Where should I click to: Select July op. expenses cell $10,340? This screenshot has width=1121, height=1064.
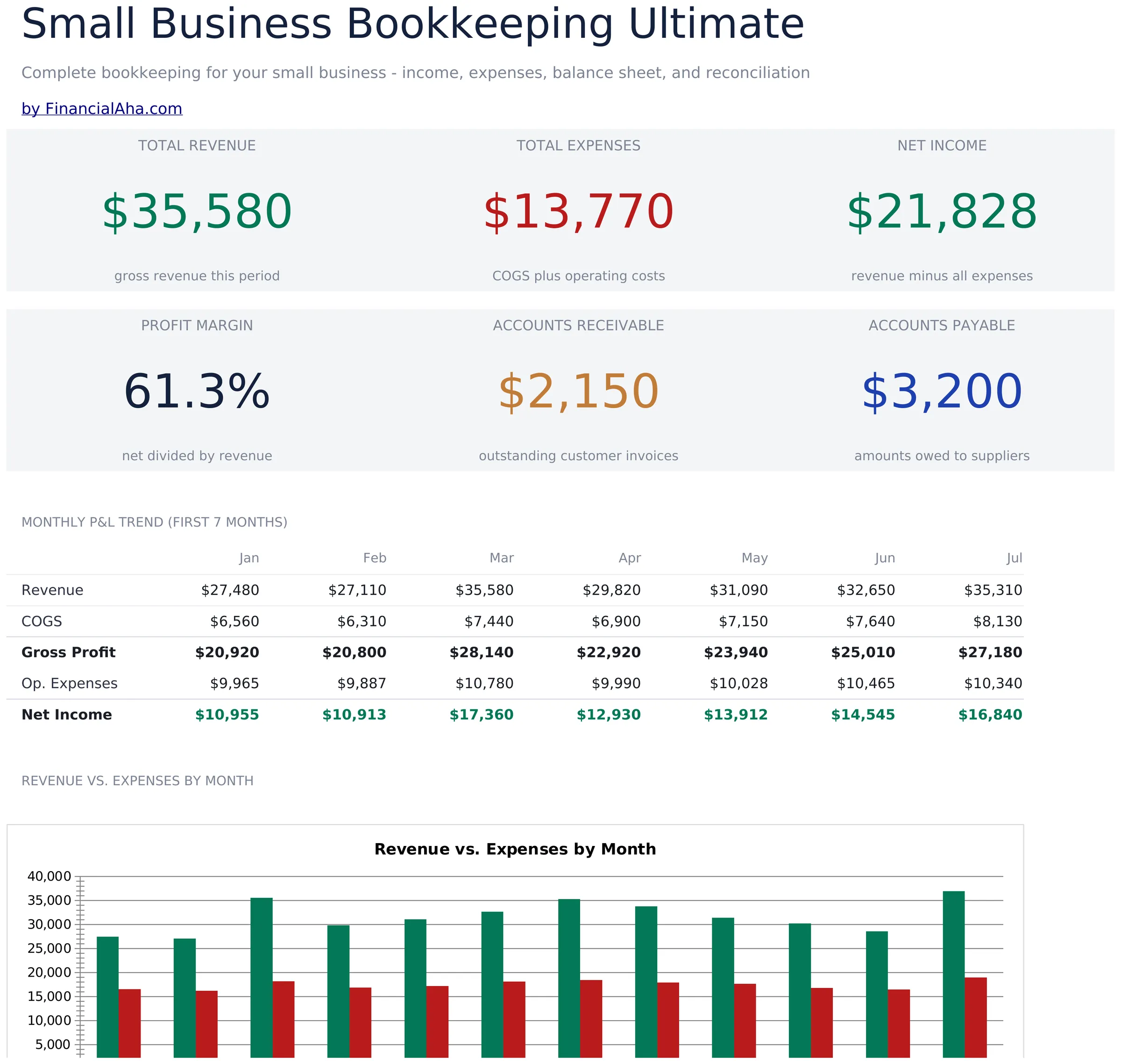(993, 684)
